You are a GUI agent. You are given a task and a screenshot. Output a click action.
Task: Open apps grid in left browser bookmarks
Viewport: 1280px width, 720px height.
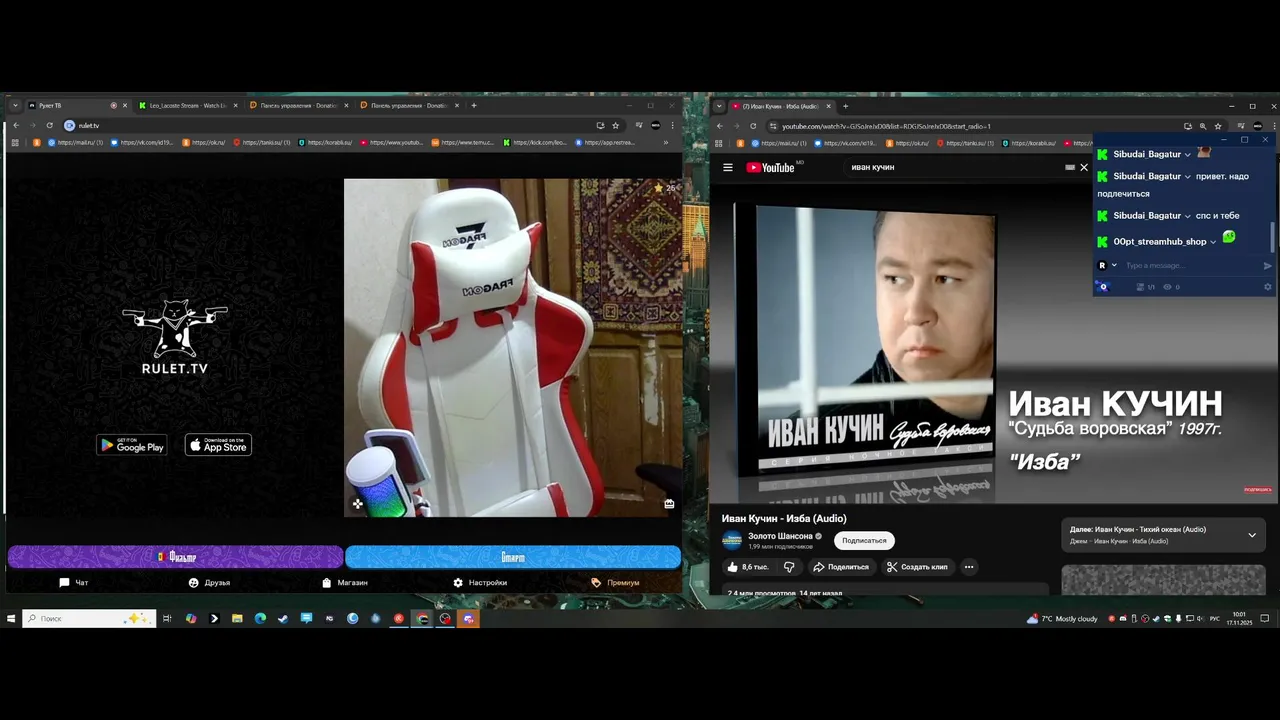coord(15,142)
